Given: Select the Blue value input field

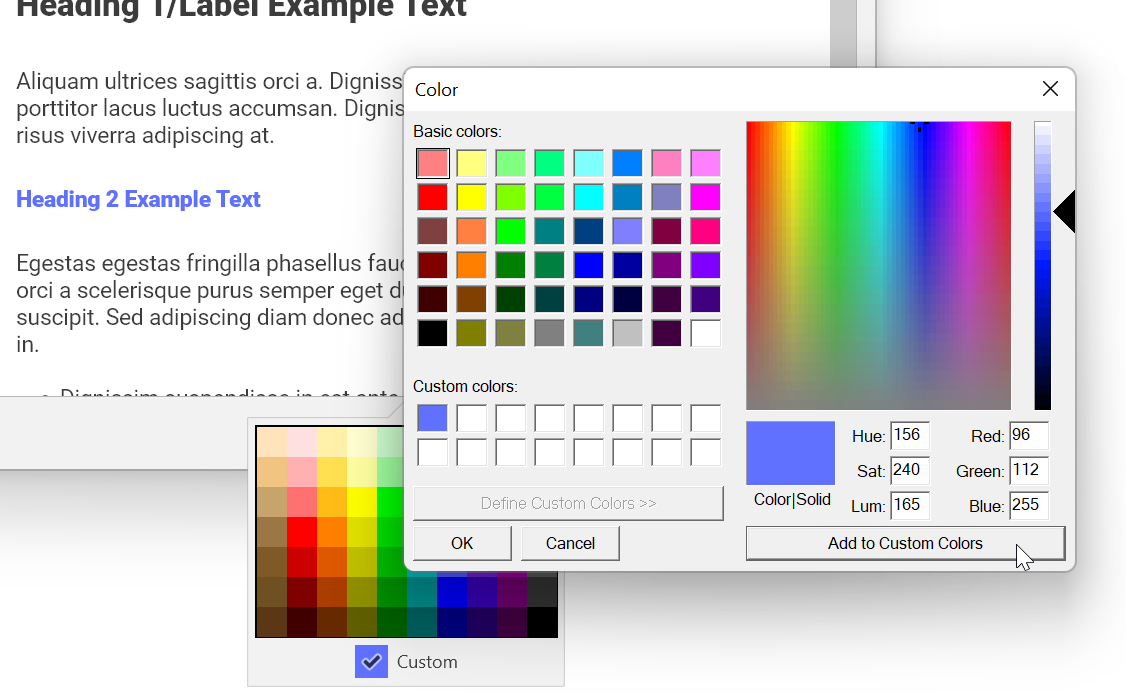Looking at the screenshot, I should point(1028,505).
